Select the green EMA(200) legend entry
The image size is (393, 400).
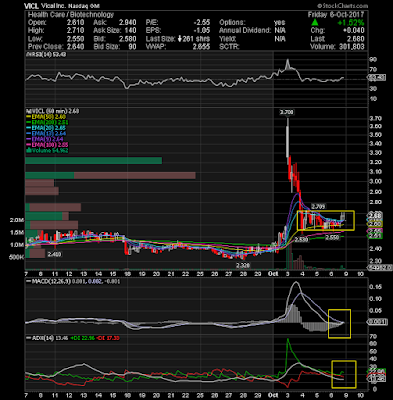48,123
